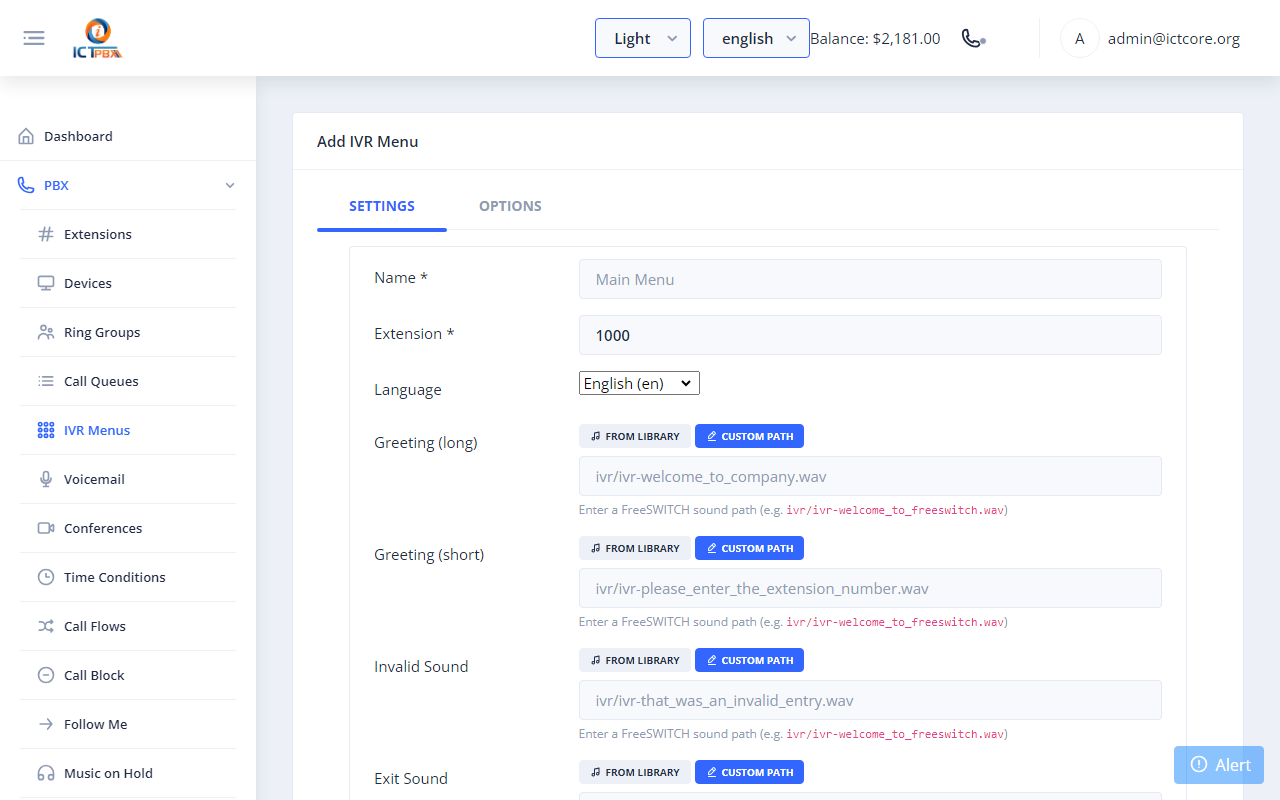Choose From Library for Invalid Sound
1280x800 pixels.
pos(635,660)
